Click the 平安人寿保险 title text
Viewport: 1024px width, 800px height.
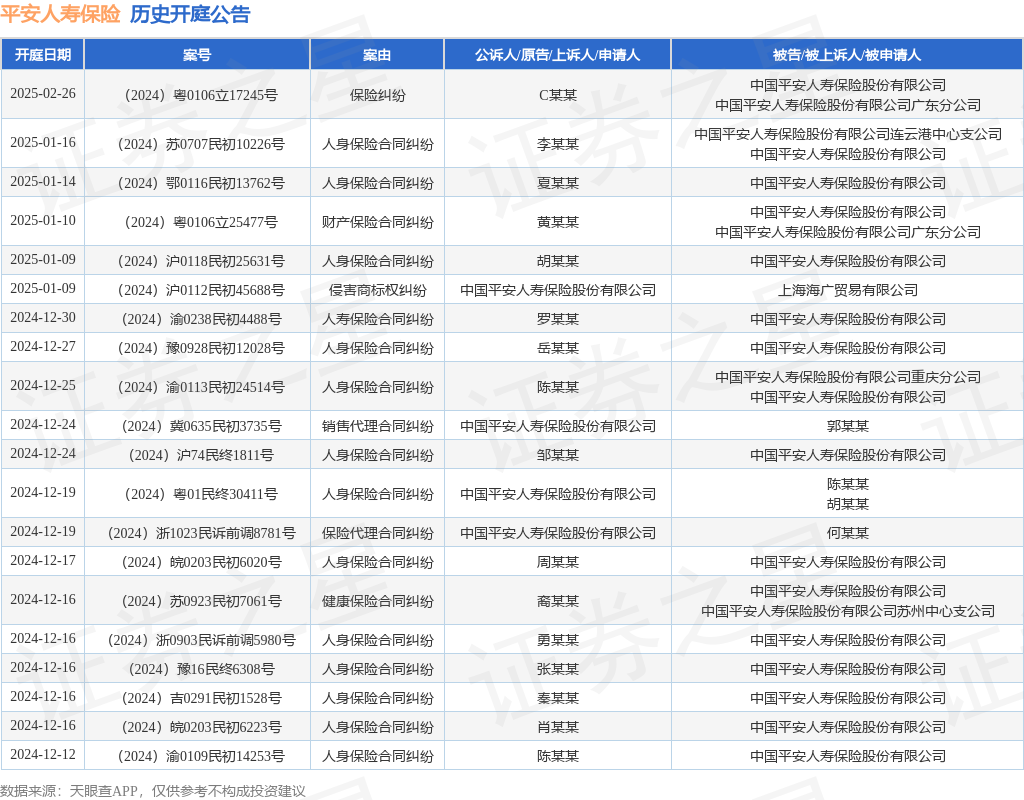tap(60, 14)
